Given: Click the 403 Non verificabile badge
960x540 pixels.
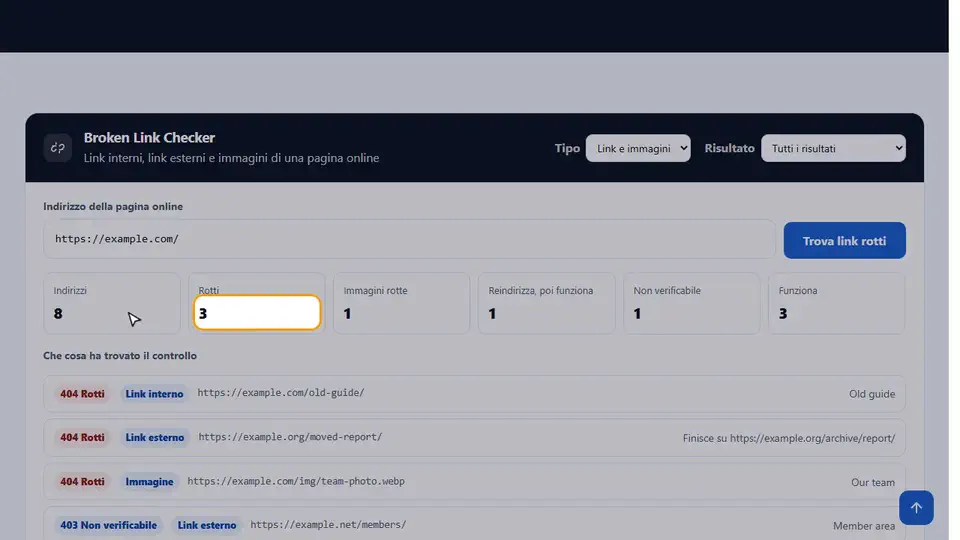Looking at the screenshot, I should click(x=108, y=525).
